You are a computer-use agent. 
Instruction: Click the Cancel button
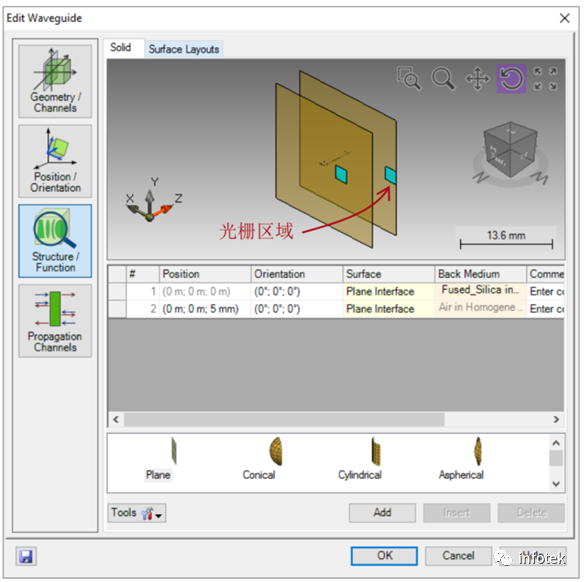[x=458, y=556]
